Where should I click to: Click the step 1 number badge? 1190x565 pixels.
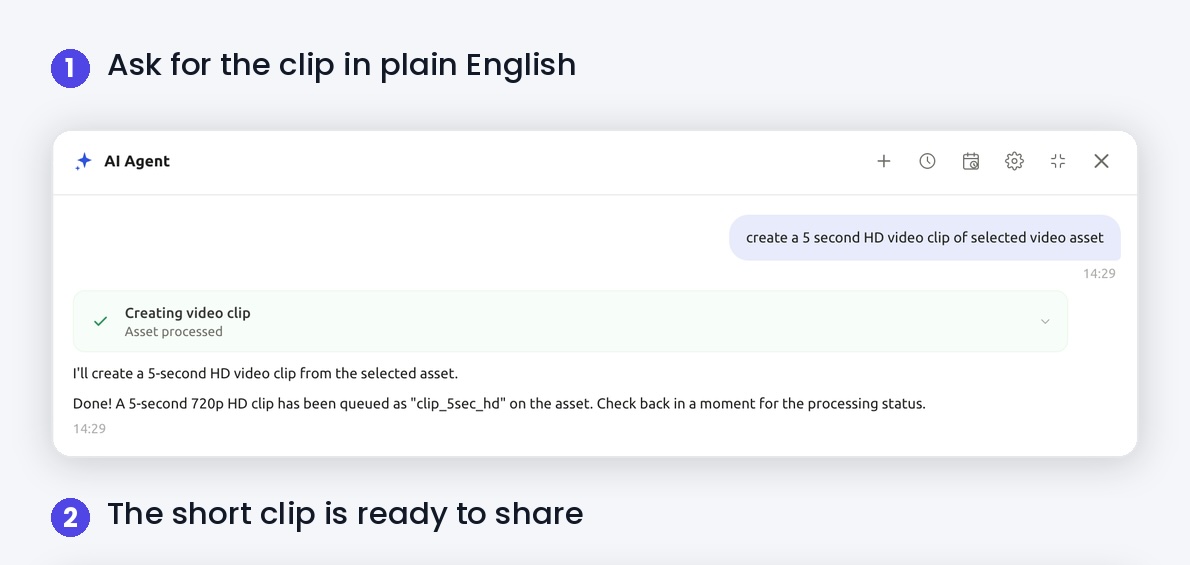tap(71, 68)
